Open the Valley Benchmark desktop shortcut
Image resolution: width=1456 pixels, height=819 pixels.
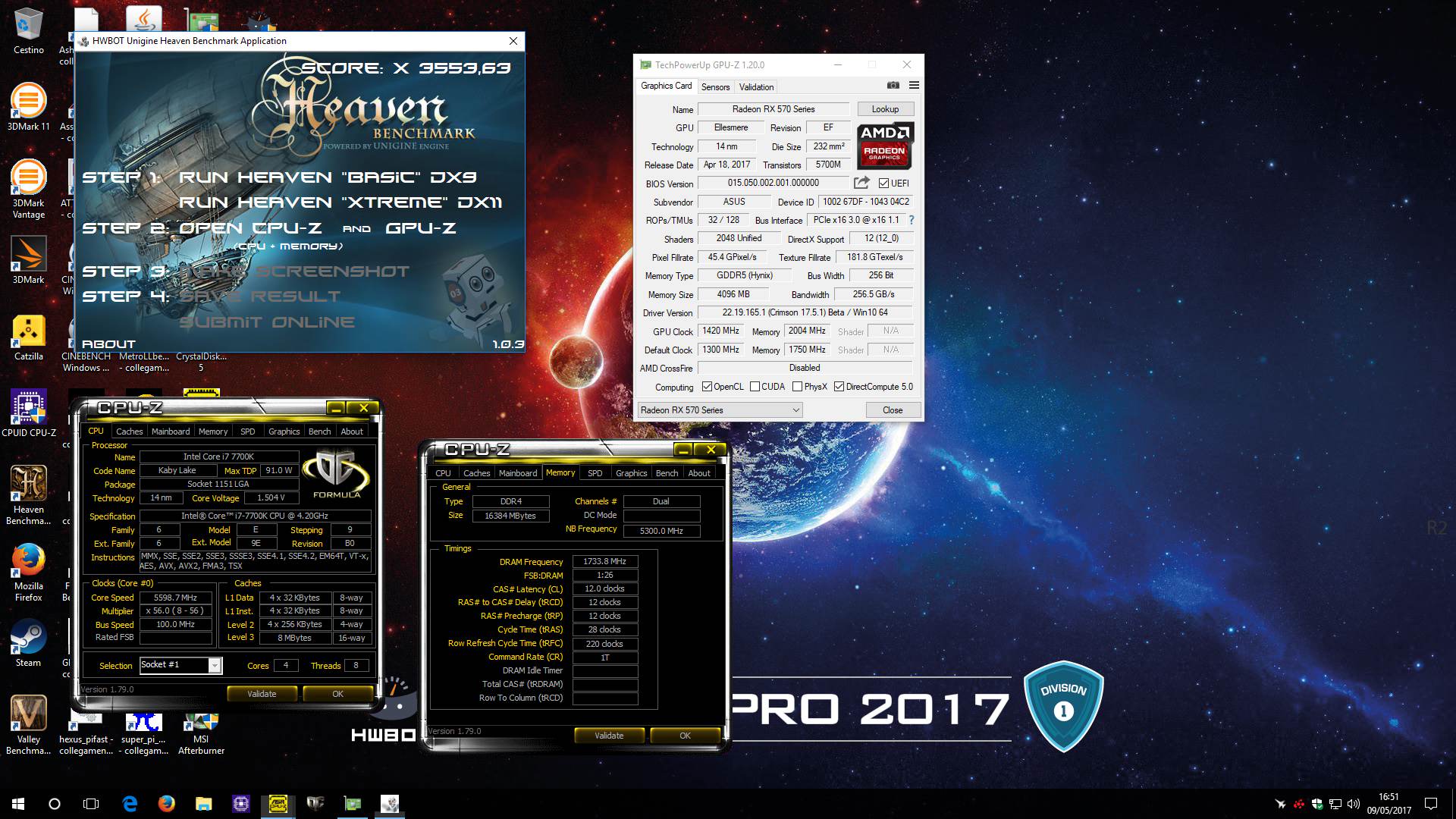[x=28, y=726]
